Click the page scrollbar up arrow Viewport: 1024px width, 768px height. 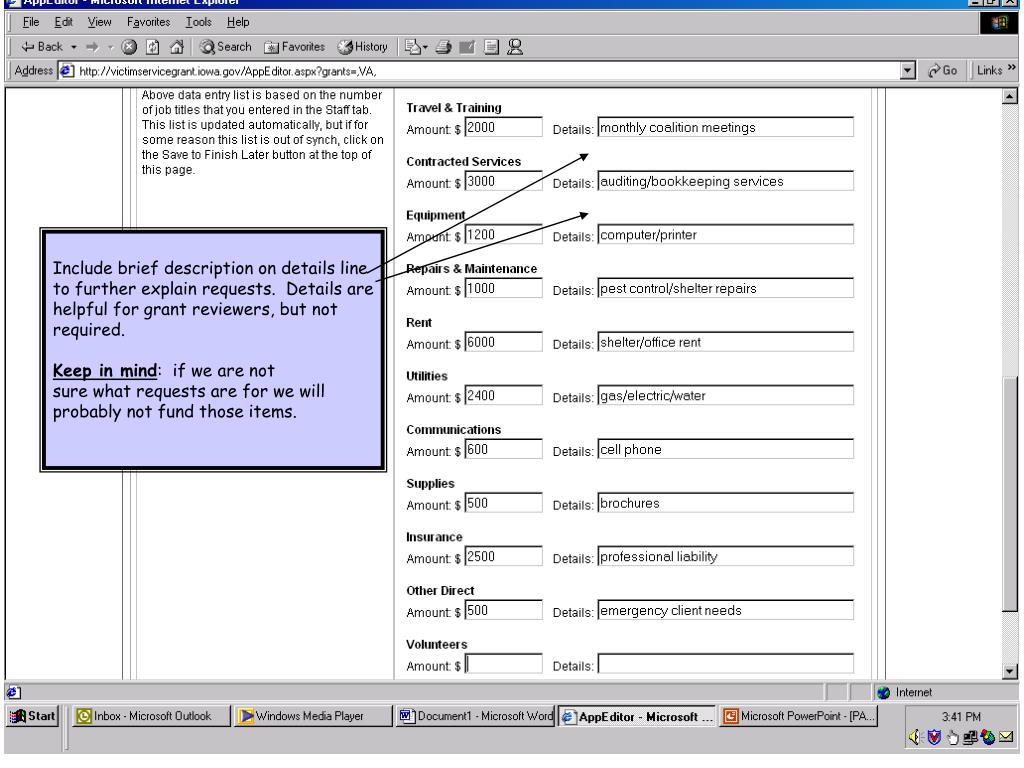[1010, 97]
